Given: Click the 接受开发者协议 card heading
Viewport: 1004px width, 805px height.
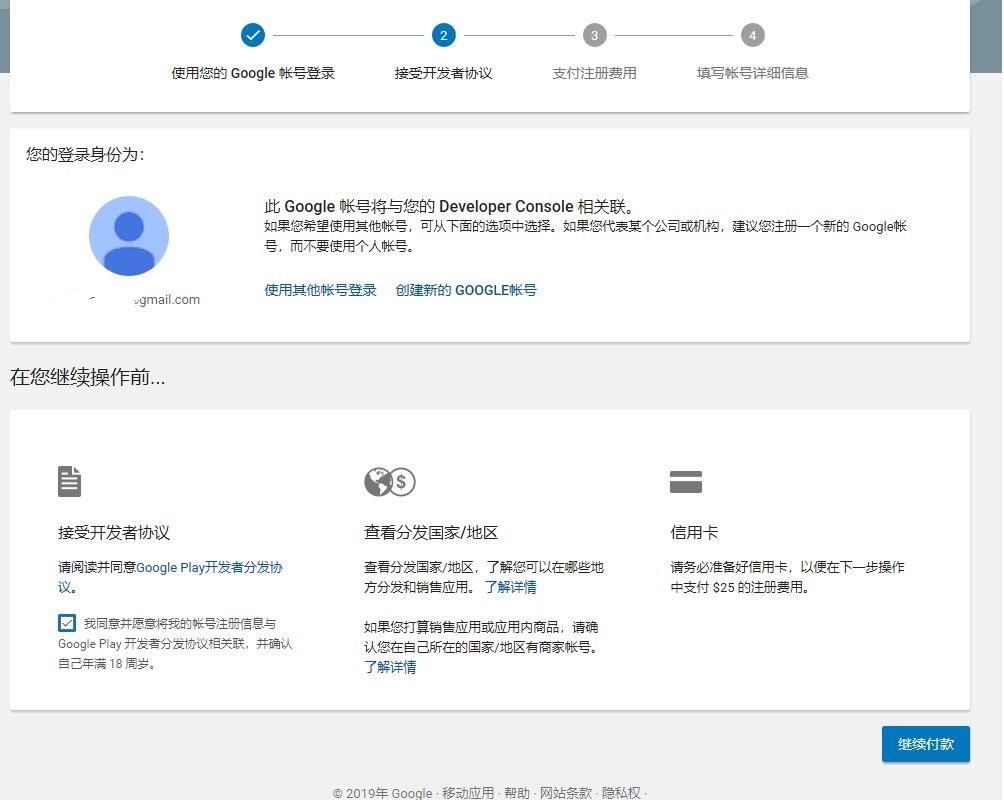Looking at the screenshot, I should [114, 532].
